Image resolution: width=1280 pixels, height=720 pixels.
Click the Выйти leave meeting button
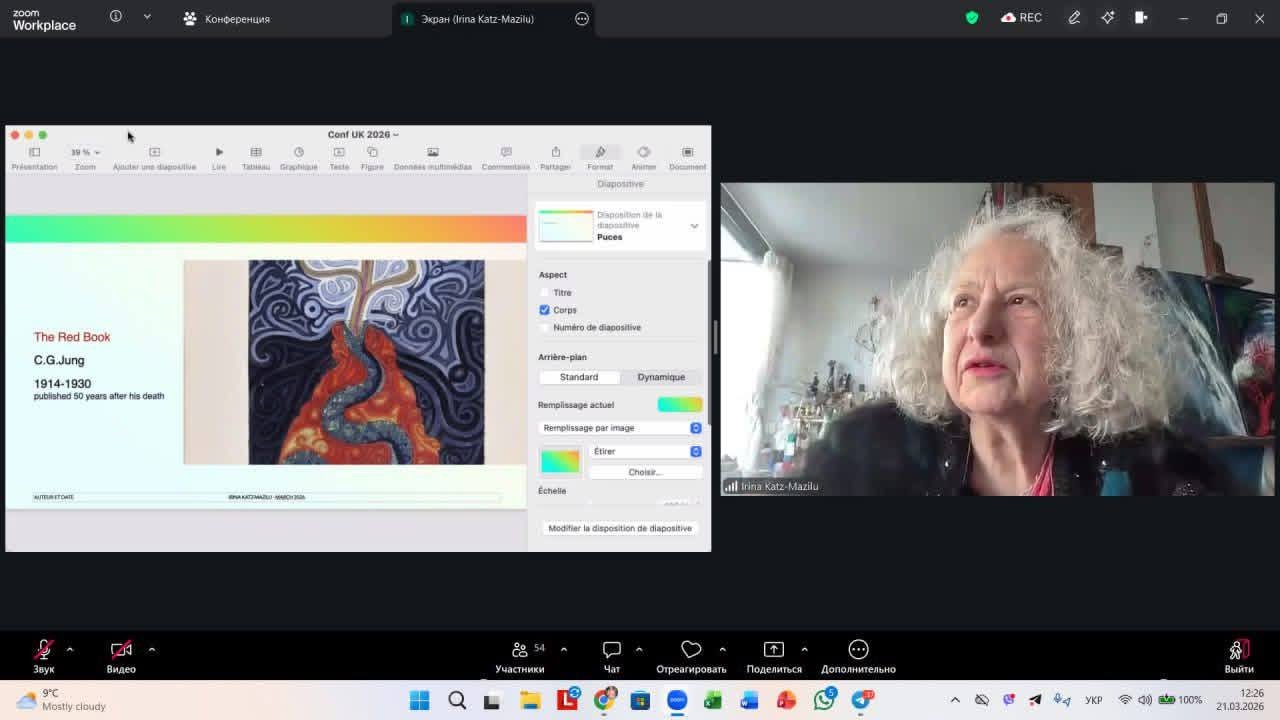coord(1239,657)
